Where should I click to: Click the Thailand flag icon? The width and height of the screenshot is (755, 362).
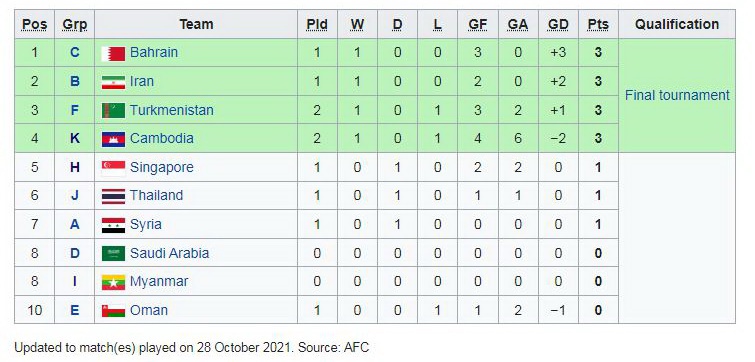click(113, 196)
